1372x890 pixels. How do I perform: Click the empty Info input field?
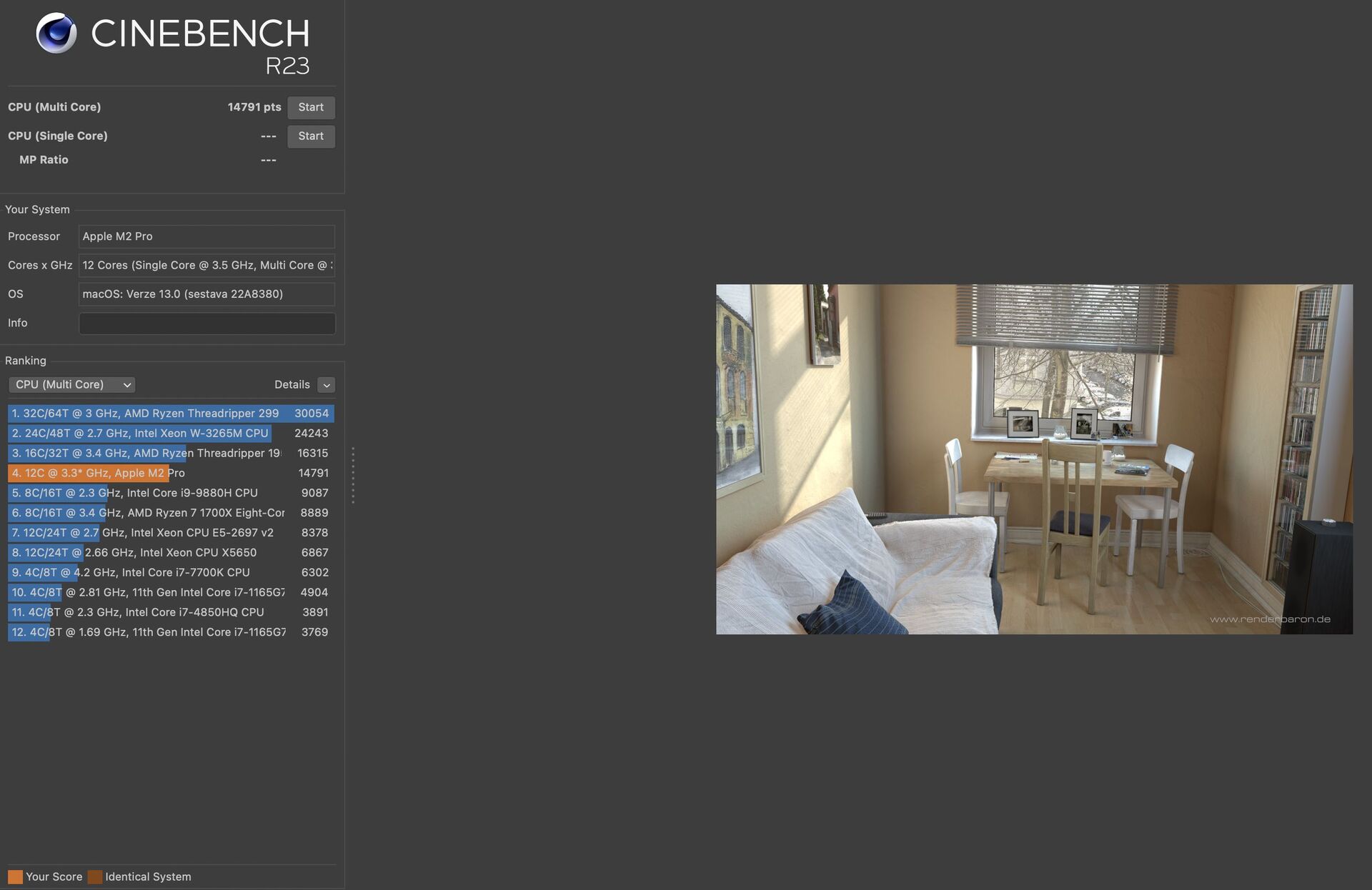(x=206, y=323)
